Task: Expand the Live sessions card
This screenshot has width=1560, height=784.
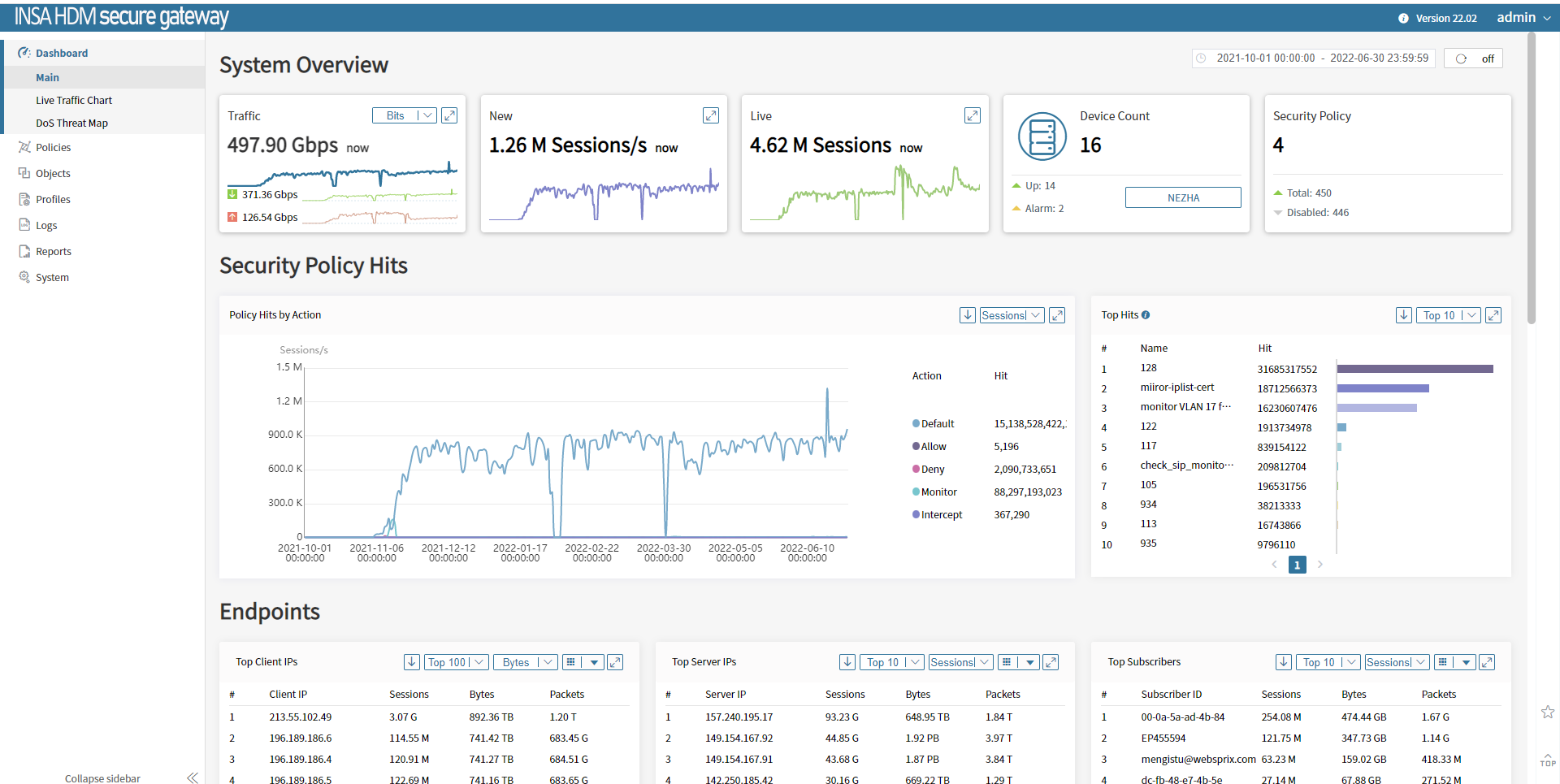Action: (972, 115)
